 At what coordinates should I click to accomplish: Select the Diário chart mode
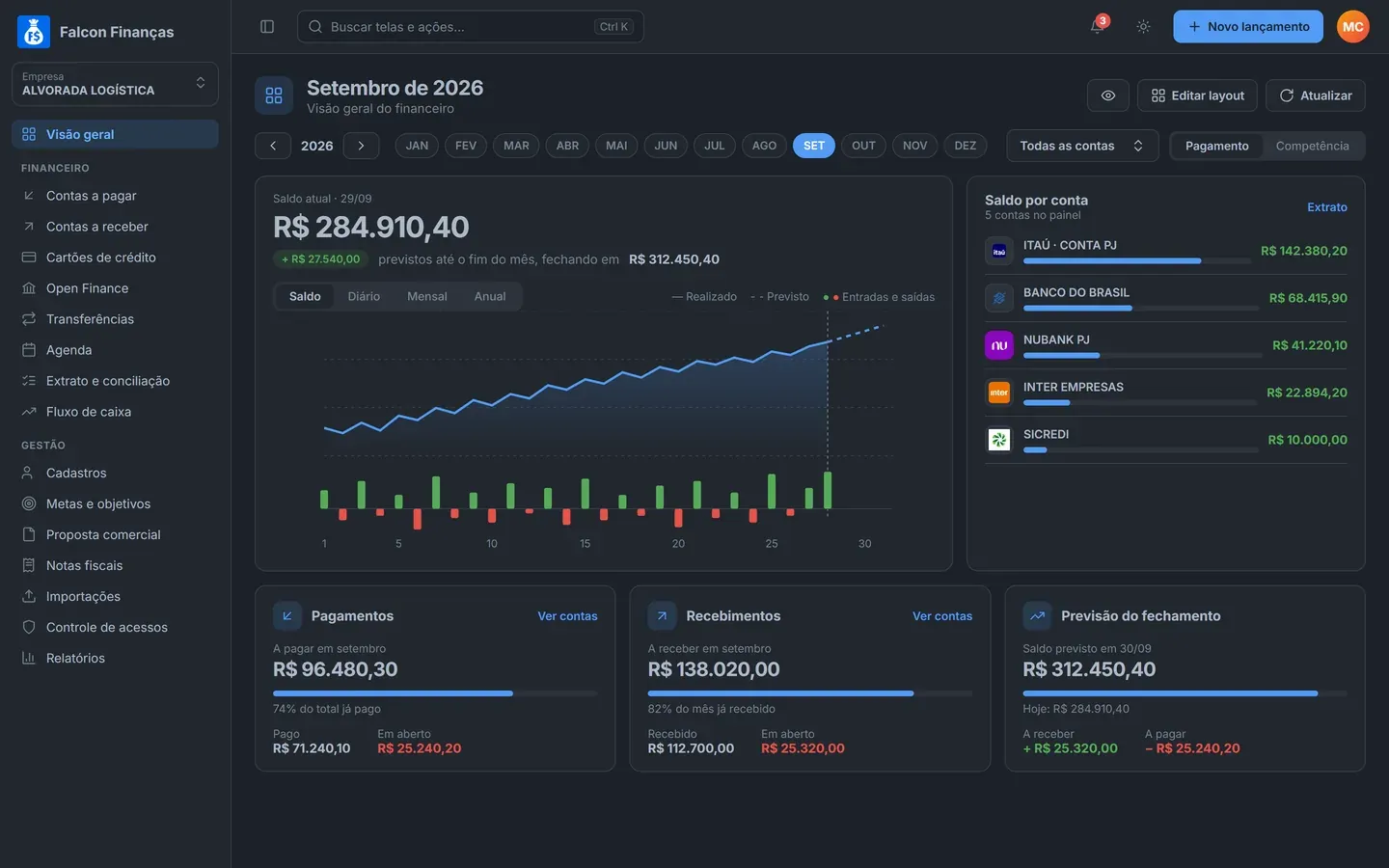[x=364, y=296]
